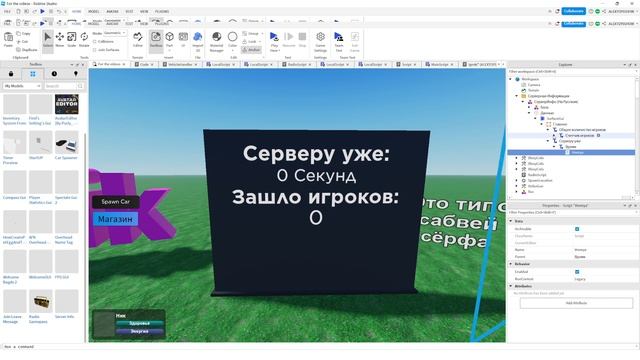Open the VehicleHandler script tab

[x=180, y=64]
